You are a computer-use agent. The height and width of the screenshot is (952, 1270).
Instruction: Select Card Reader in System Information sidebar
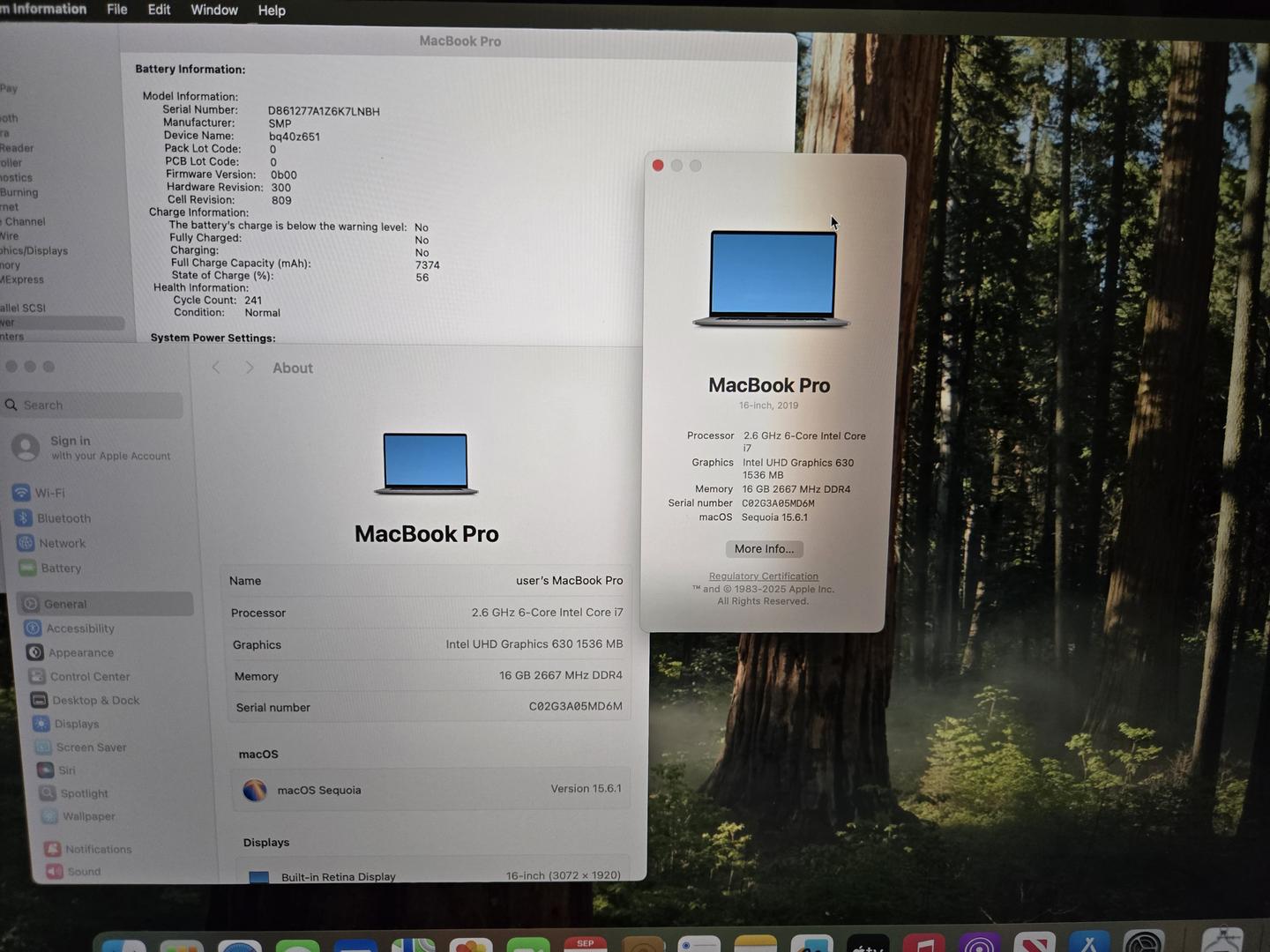point(17,148)
